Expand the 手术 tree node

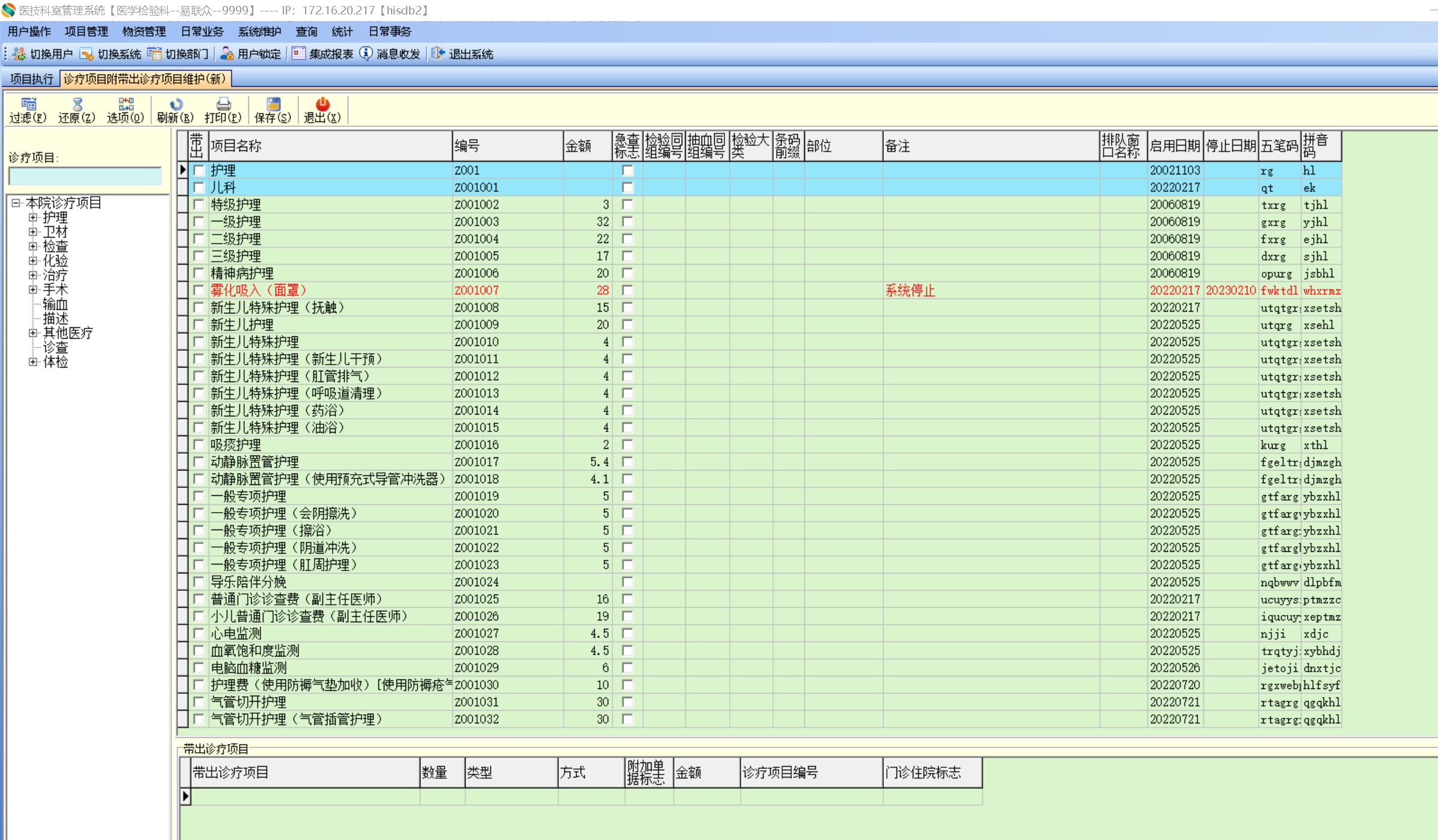tap(33, 289)
